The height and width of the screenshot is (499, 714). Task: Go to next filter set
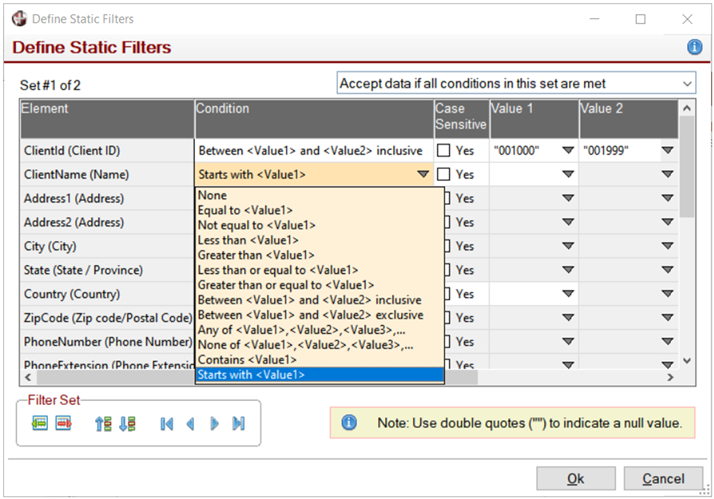pyautogui.click(x=214, y=423)
